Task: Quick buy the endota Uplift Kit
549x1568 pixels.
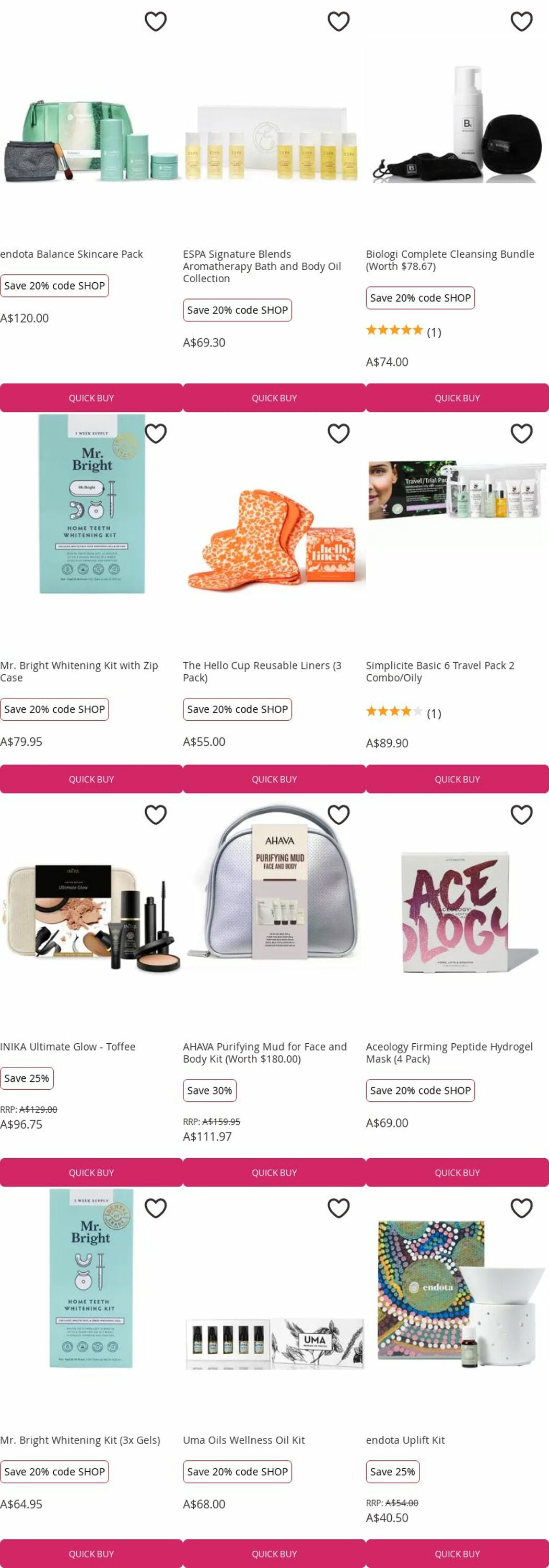Action: click(x=457, y=1553)
